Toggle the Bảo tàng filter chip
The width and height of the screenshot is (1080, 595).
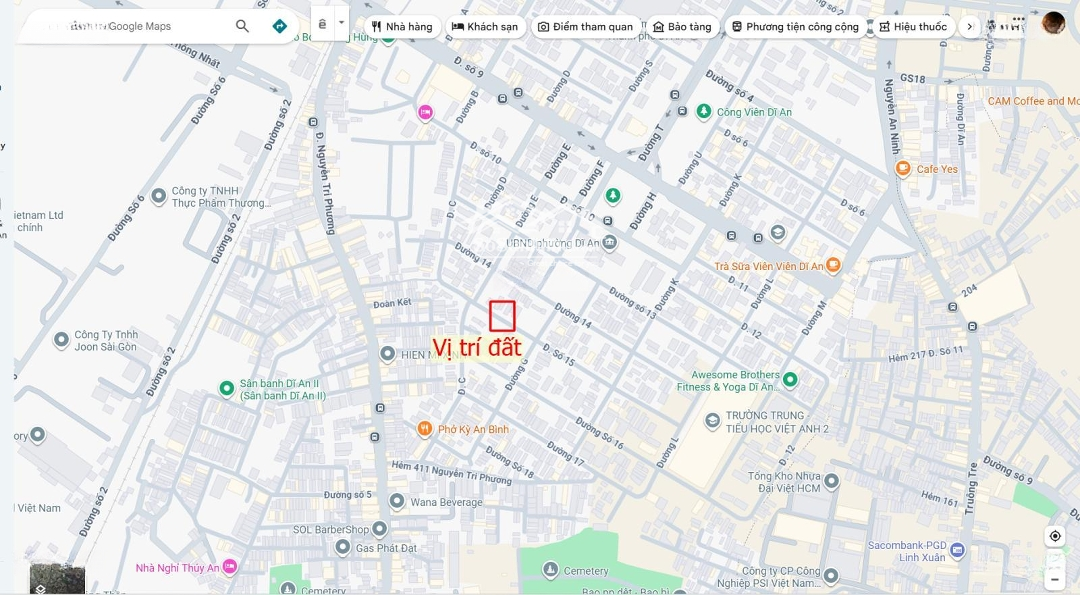683,27
